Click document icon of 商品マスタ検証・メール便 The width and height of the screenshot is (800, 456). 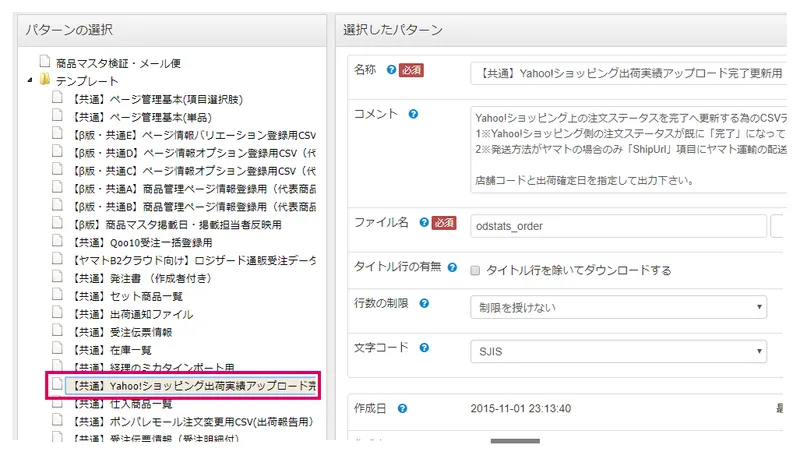(x=45, y=61)
